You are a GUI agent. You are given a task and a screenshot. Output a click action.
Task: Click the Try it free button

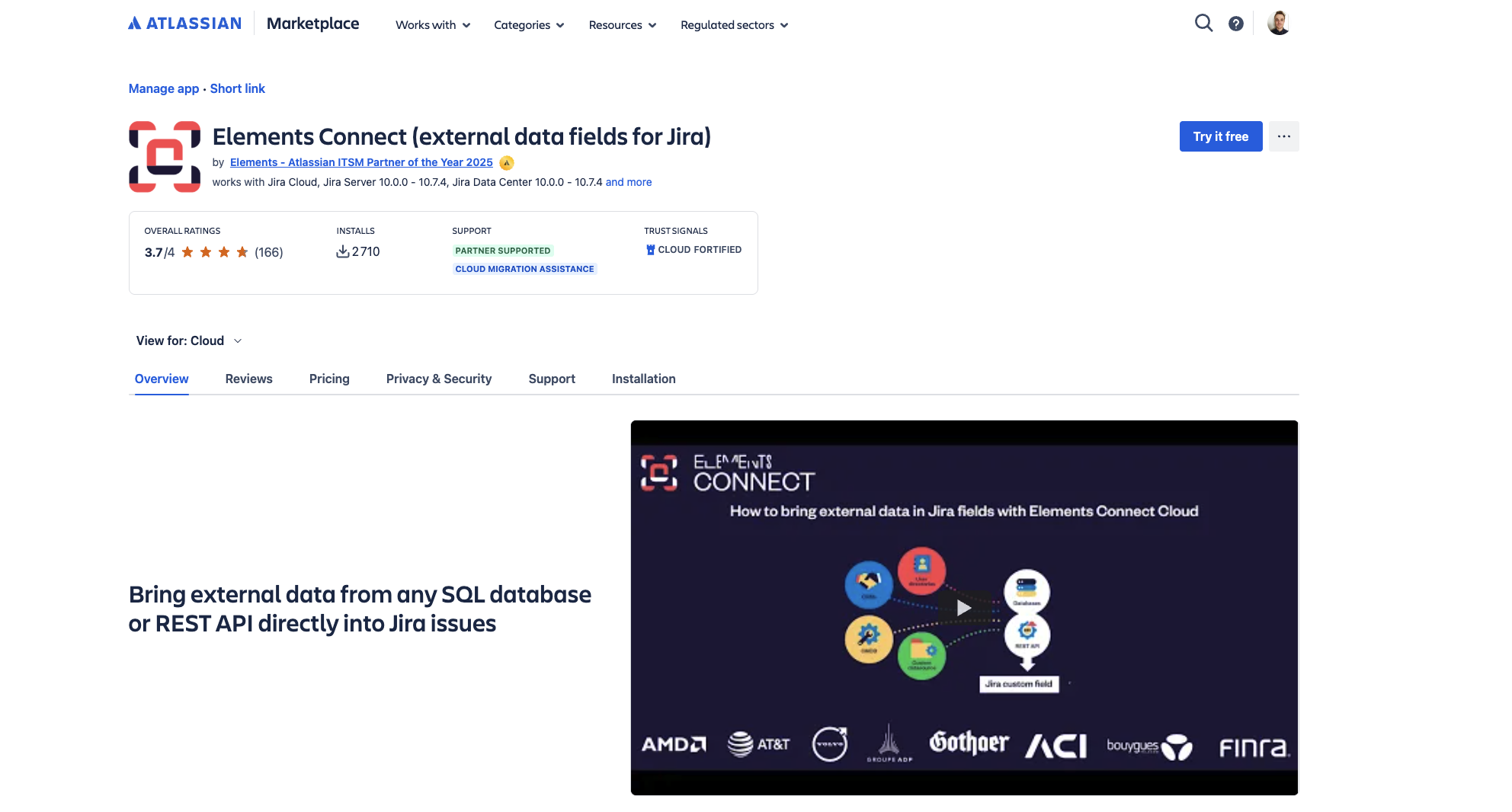click(1221, 136)
